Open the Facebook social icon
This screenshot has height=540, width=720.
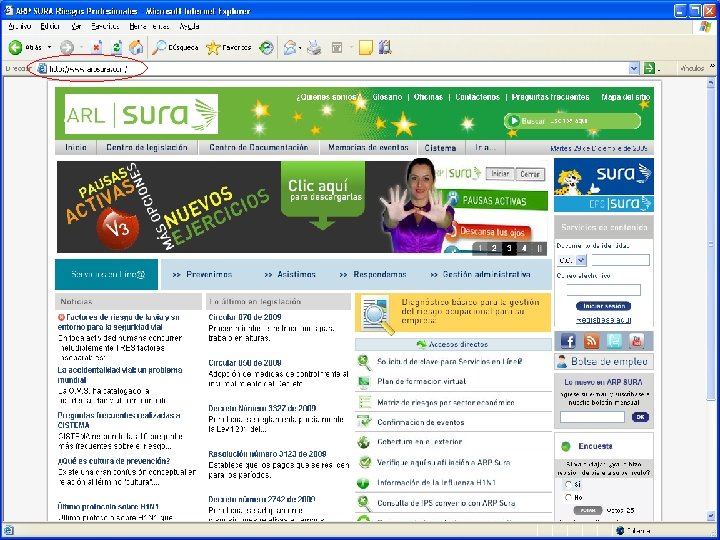click(568, 341)
